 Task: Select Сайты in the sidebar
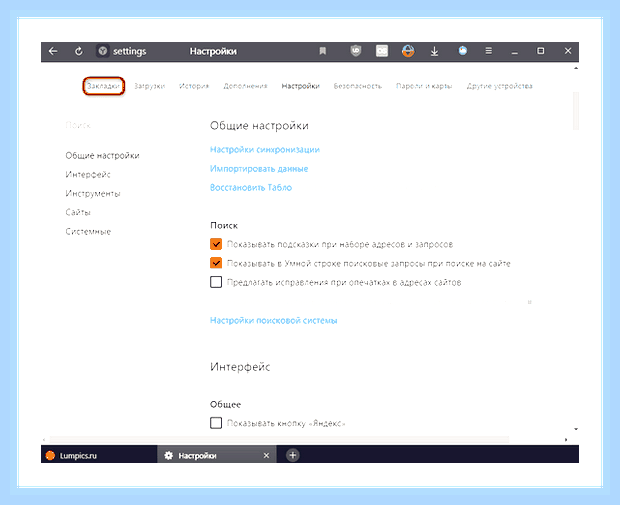(78, 212)
